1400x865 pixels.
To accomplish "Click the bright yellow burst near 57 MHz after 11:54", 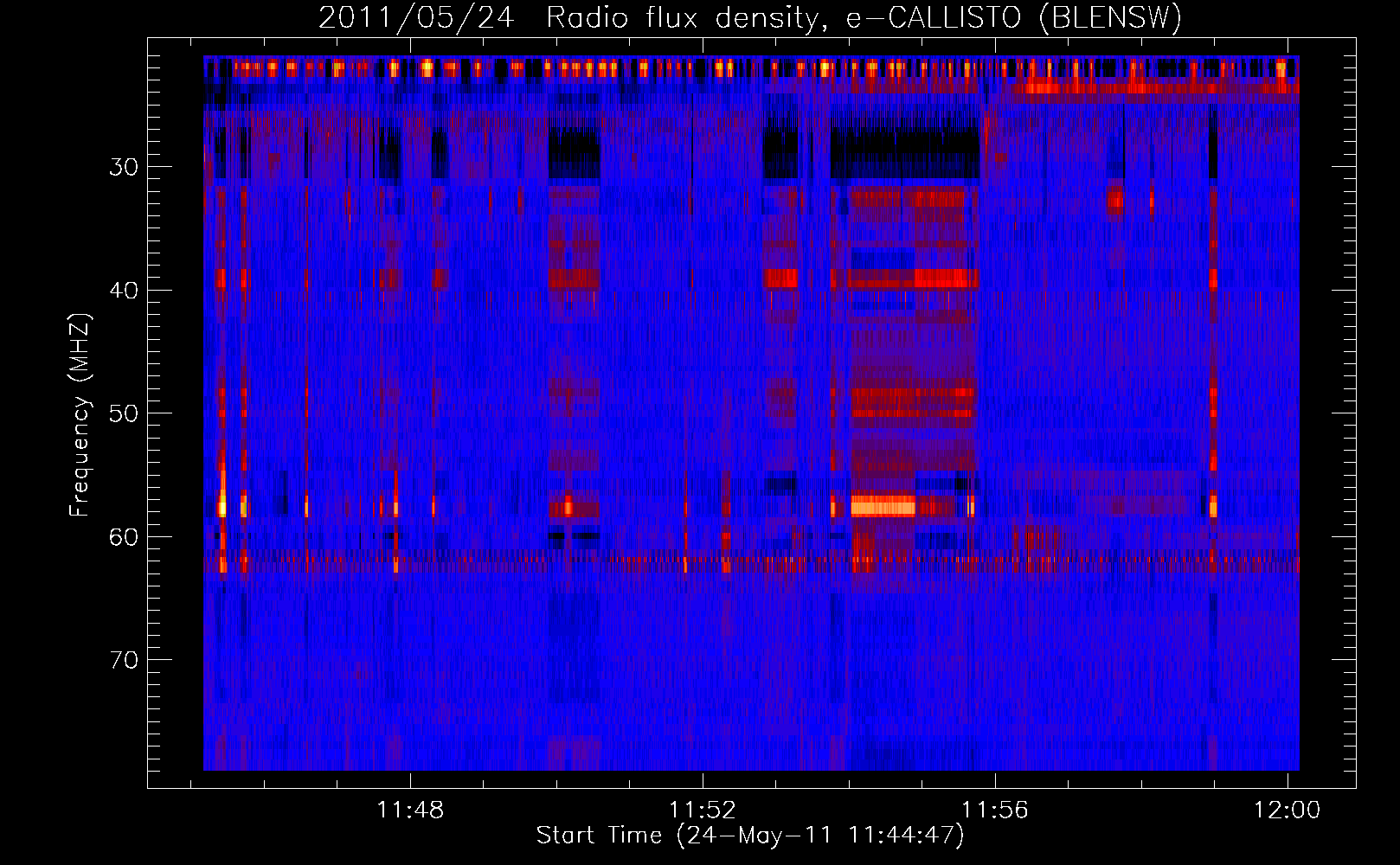I will (883, 505).
